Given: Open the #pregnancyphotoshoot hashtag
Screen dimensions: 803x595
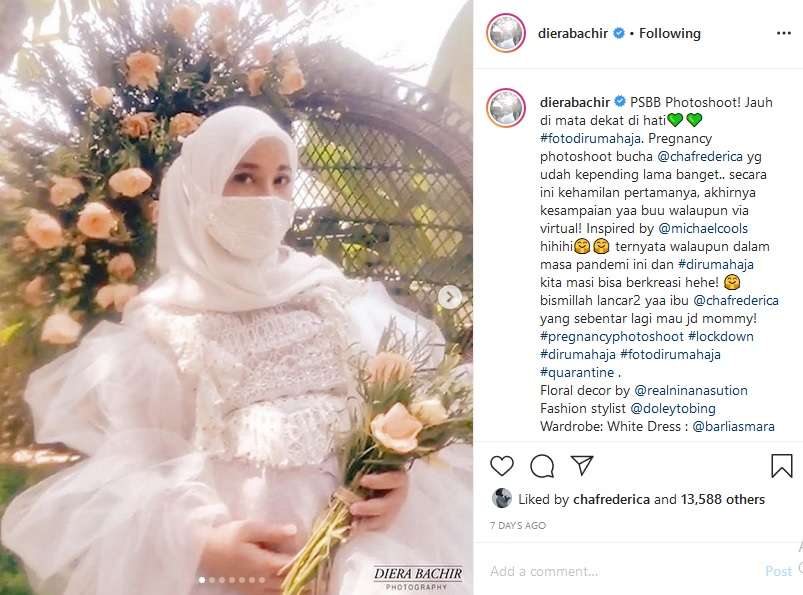Looking at the screenshot, I should tap(611, 336).
